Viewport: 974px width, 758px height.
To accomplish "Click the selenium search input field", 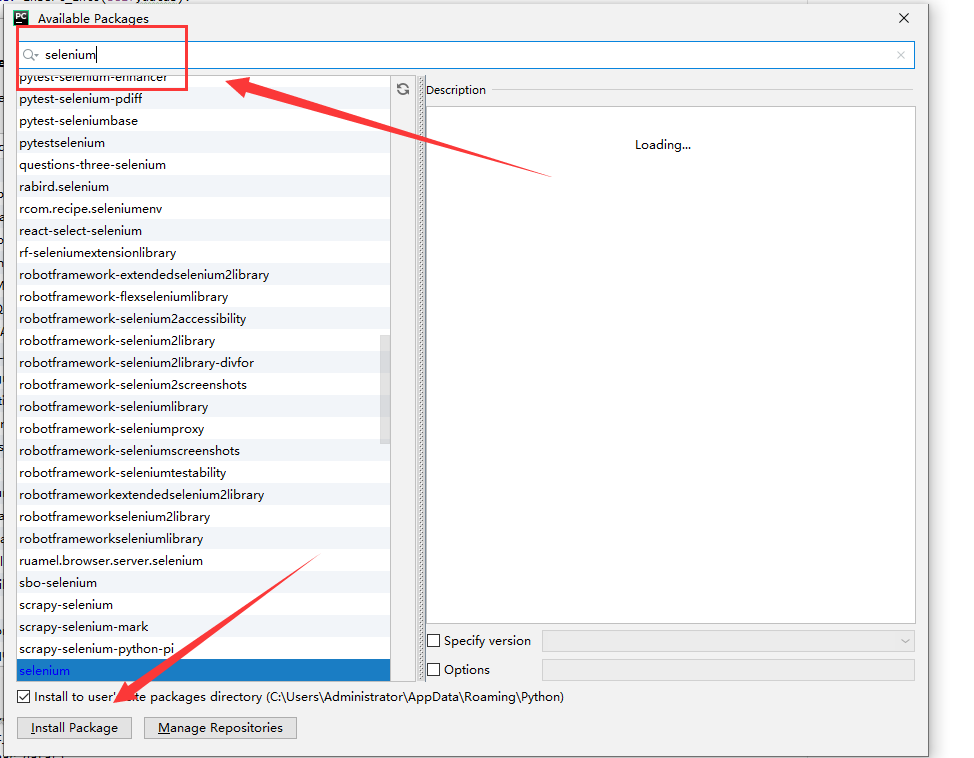I will tap(466, 55).
